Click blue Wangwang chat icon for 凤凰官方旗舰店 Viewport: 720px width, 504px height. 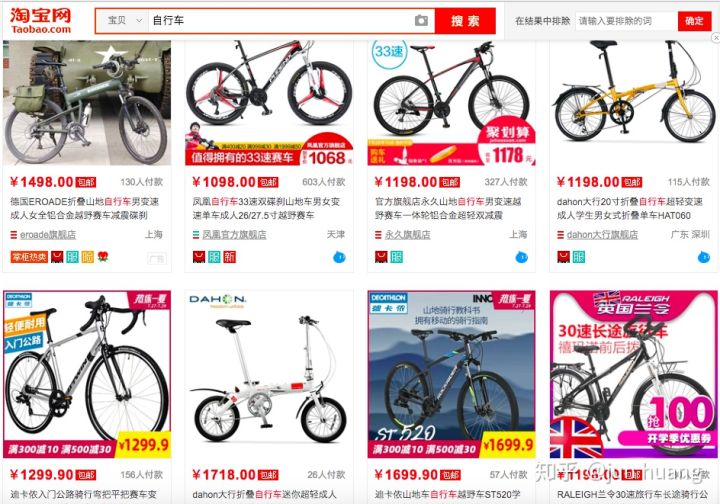[339, 258]
